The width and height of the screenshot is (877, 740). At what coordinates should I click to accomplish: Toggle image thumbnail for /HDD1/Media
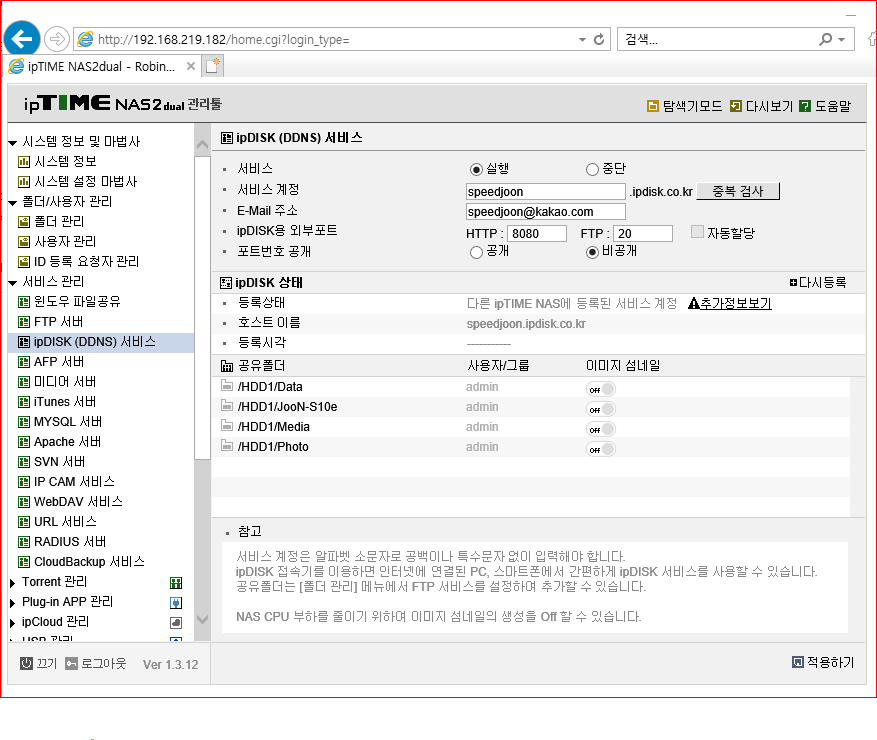pos(601,429)
